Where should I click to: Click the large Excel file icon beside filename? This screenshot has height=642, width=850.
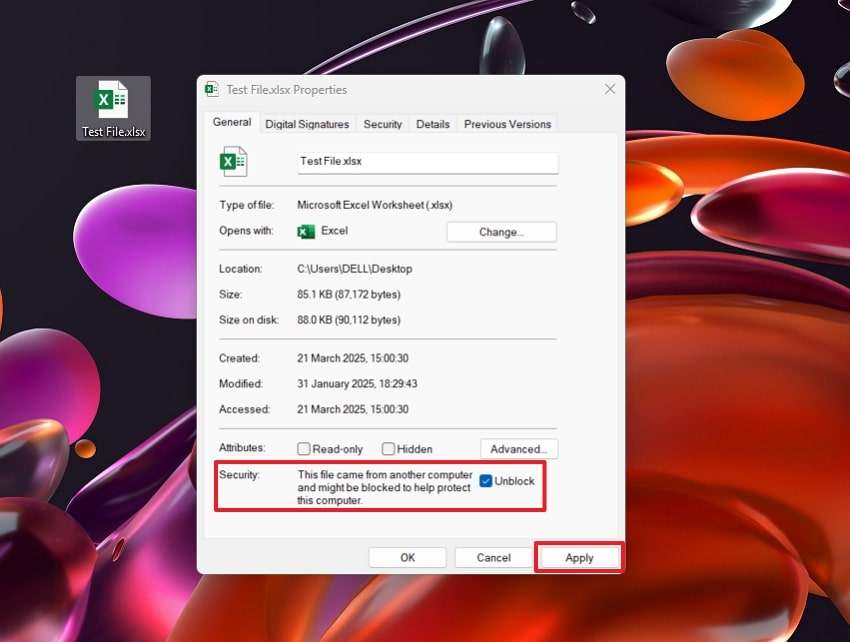pos(234,161)
